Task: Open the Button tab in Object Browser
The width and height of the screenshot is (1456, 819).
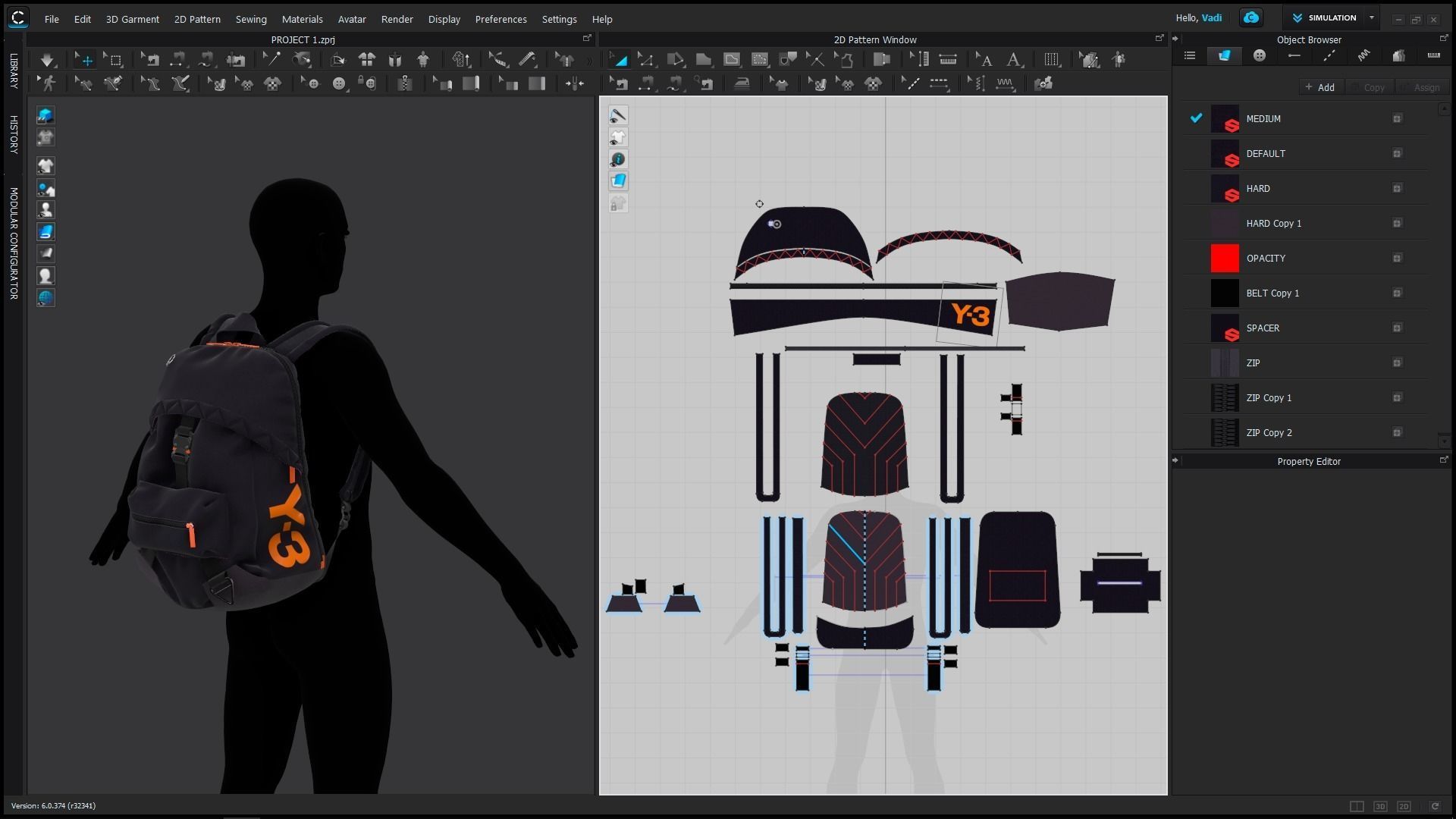Action: [1260, 56]
